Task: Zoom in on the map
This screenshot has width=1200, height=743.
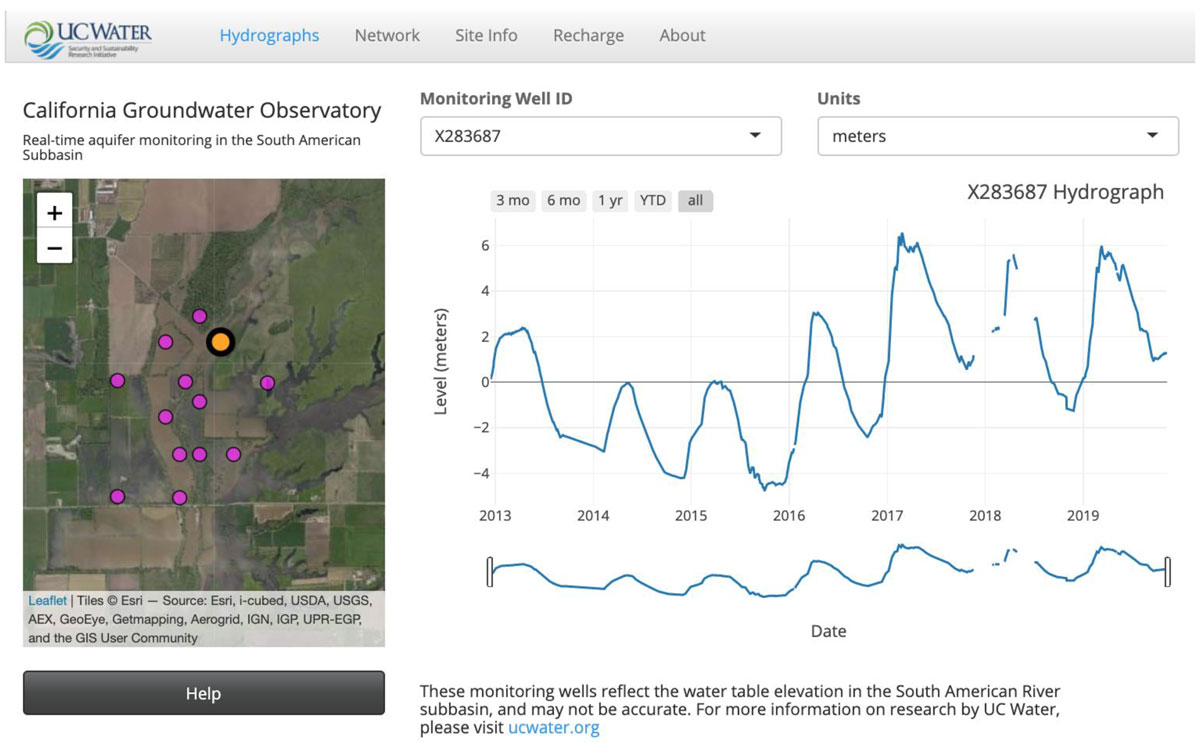Action: (54, 212)
